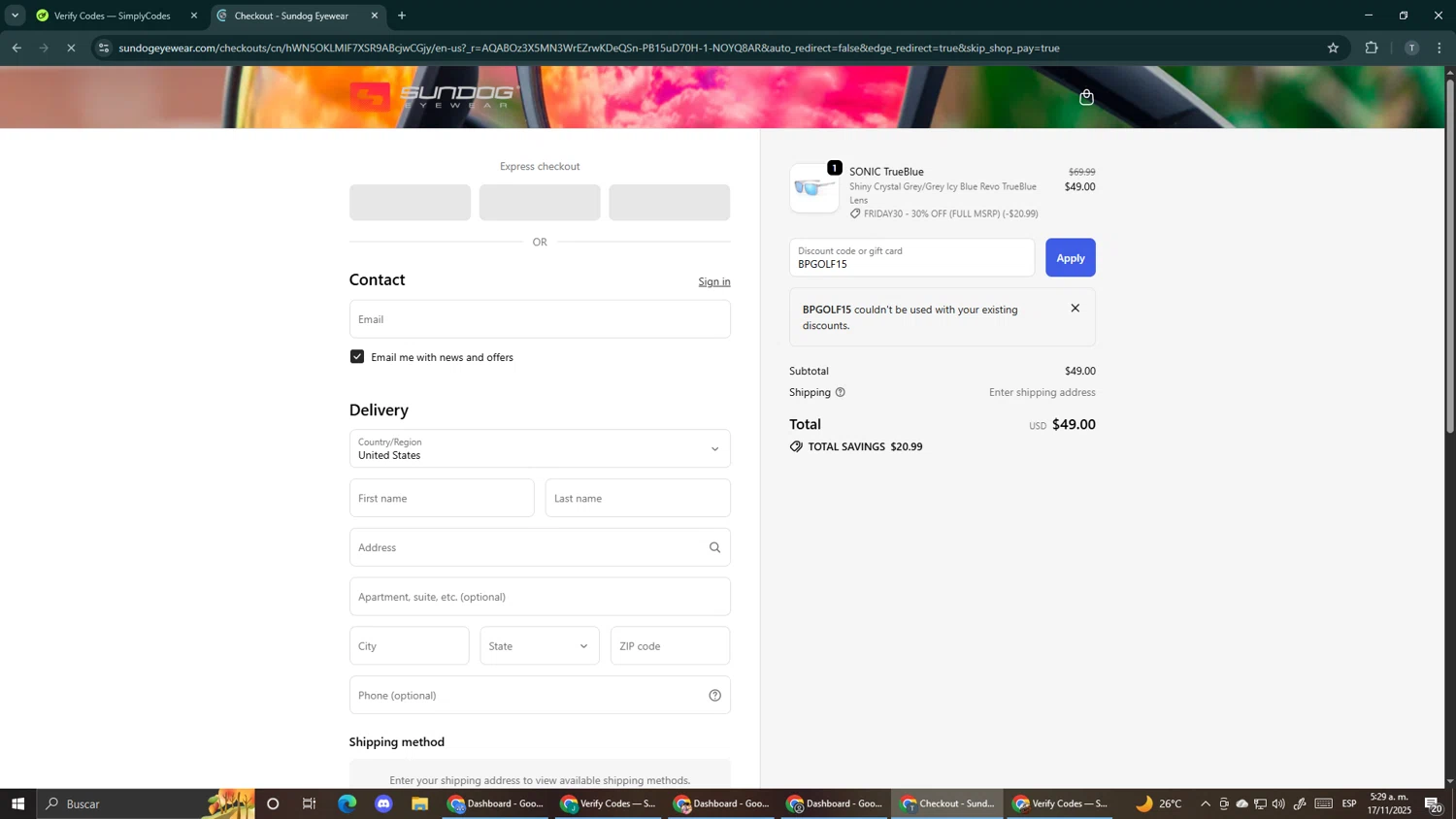Image resolution: width=1456 pixels, height=819 pixels.
Task: Click the taskbar Buscar search box
Action: pos(146,803)
